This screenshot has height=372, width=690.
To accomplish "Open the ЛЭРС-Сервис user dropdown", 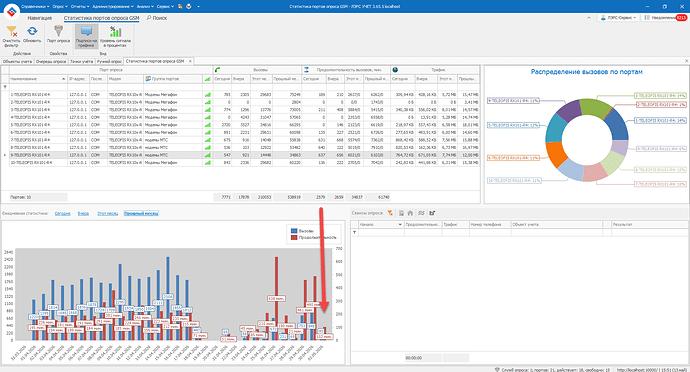I will [x=619, y=18].
